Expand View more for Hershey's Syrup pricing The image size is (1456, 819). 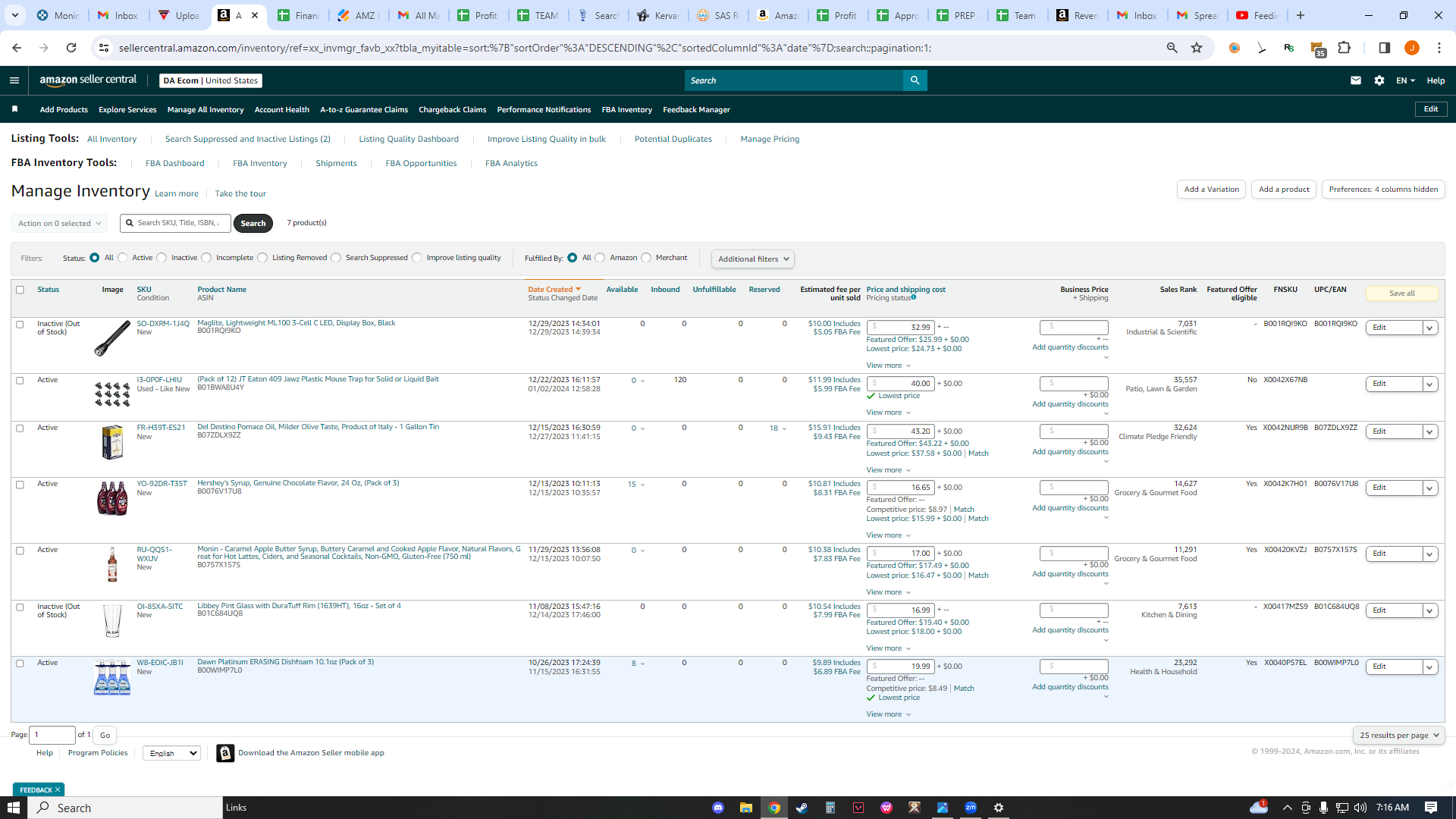888,535
